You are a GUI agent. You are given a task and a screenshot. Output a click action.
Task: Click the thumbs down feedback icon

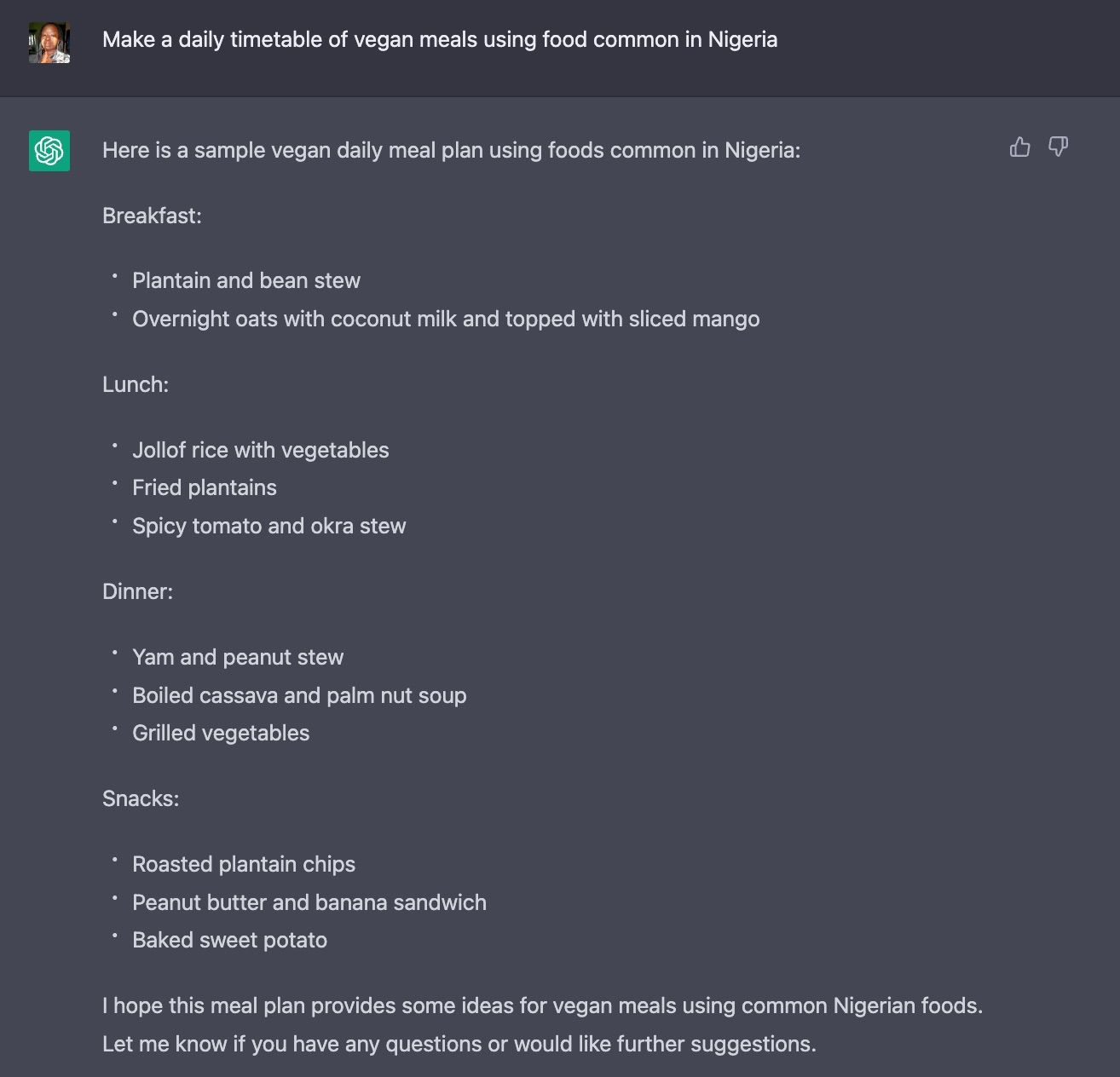[1058, 147]
